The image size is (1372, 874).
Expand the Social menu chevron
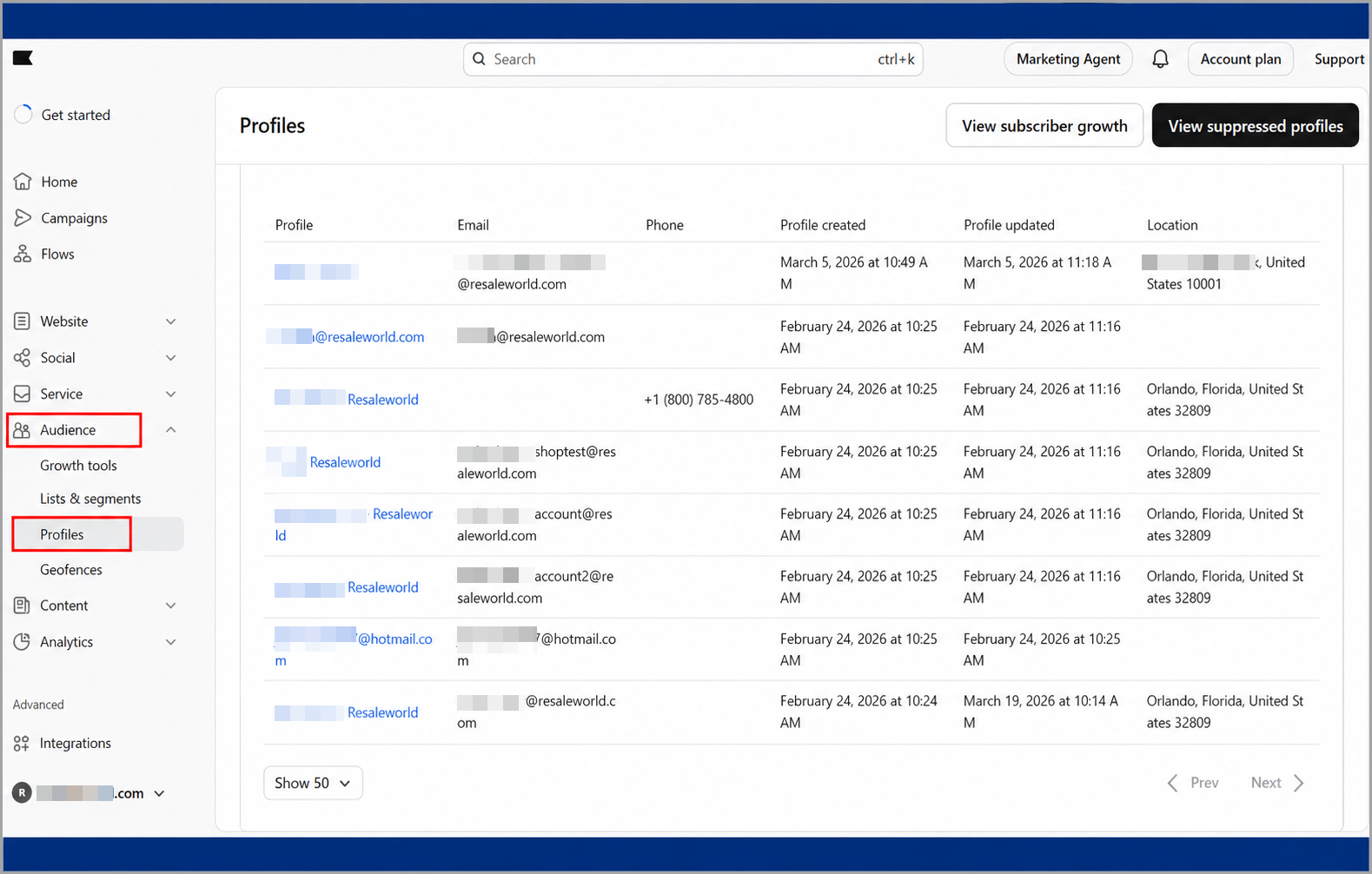tap(171, 358)
